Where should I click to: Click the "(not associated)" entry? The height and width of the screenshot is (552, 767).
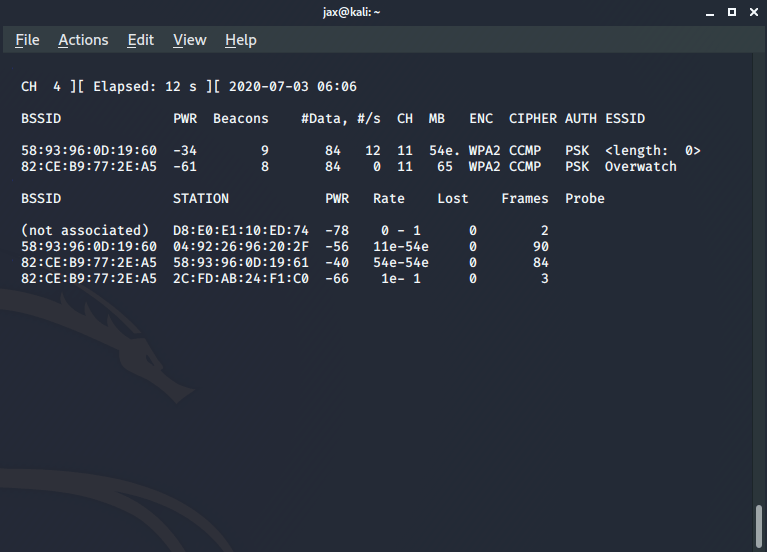(85, 231)
